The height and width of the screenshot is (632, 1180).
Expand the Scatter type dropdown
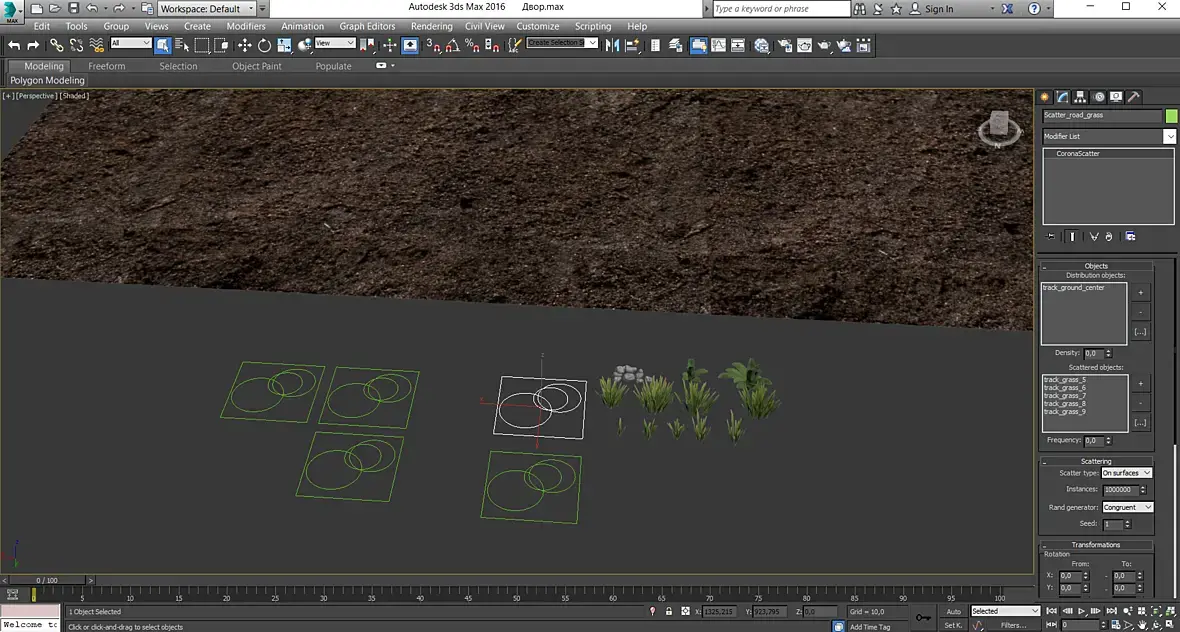[1127, 473]
